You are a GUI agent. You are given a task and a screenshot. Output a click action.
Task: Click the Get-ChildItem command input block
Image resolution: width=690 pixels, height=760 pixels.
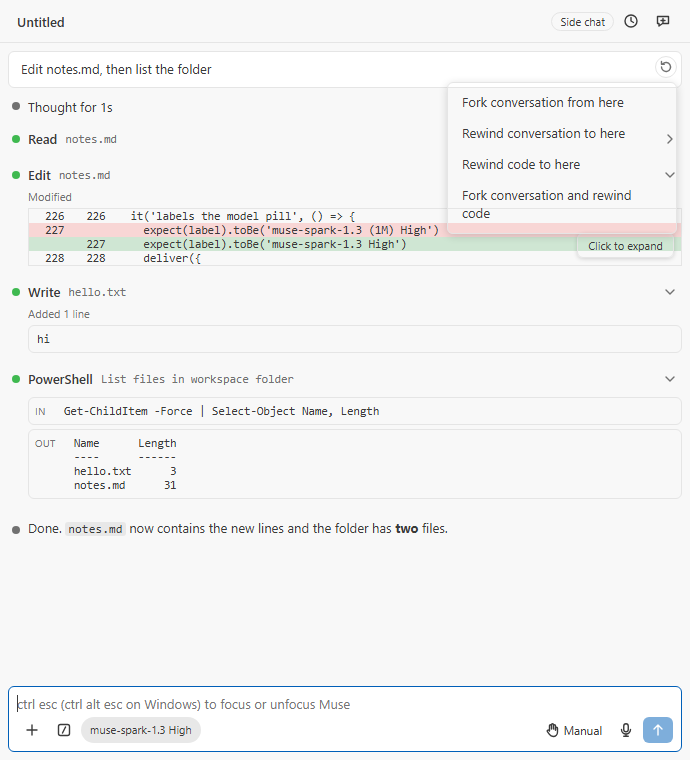tap(355, 411)
